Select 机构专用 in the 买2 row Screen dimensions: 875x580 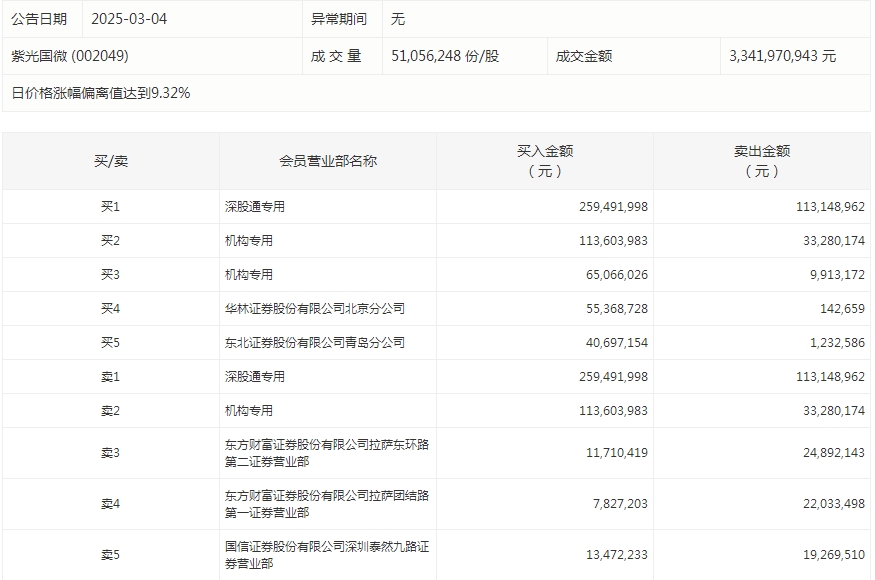(x=249, y=241)
